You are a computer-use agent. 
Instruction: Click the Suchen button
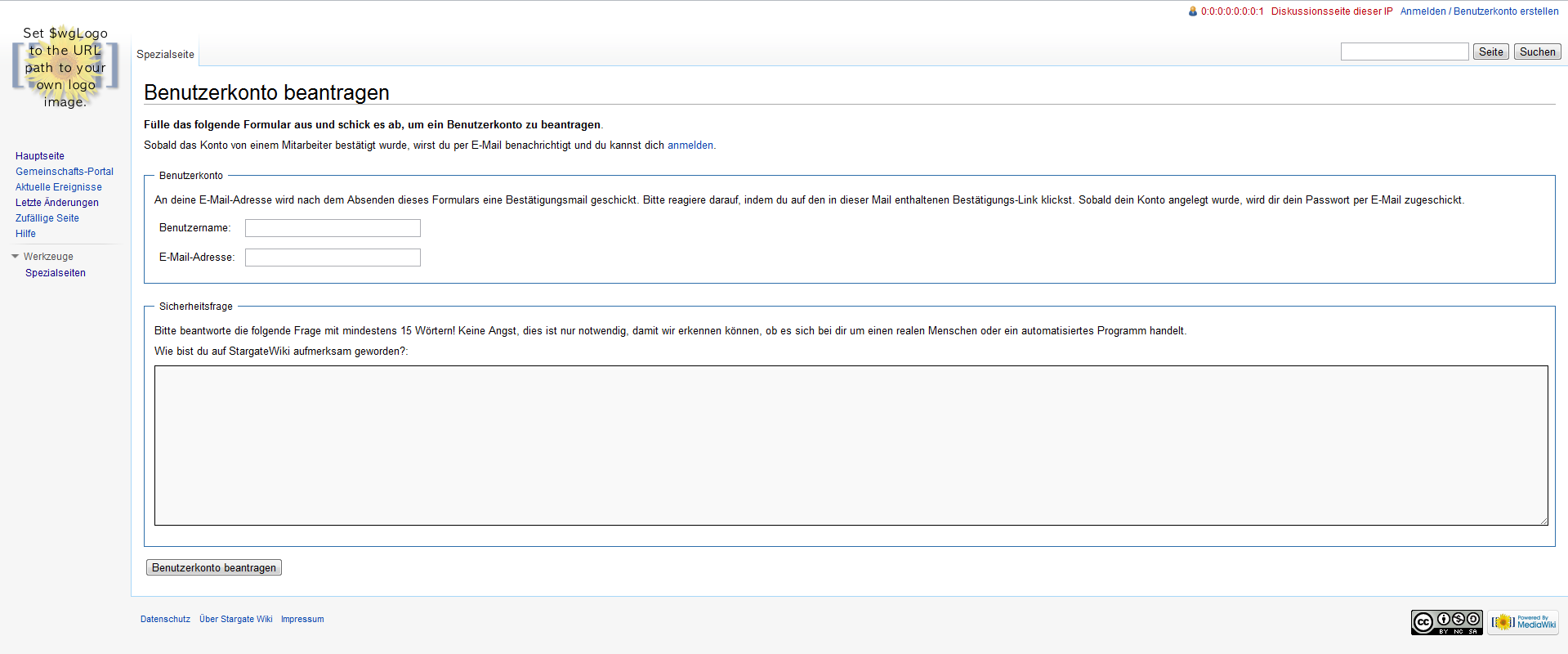coord(1537,52)
